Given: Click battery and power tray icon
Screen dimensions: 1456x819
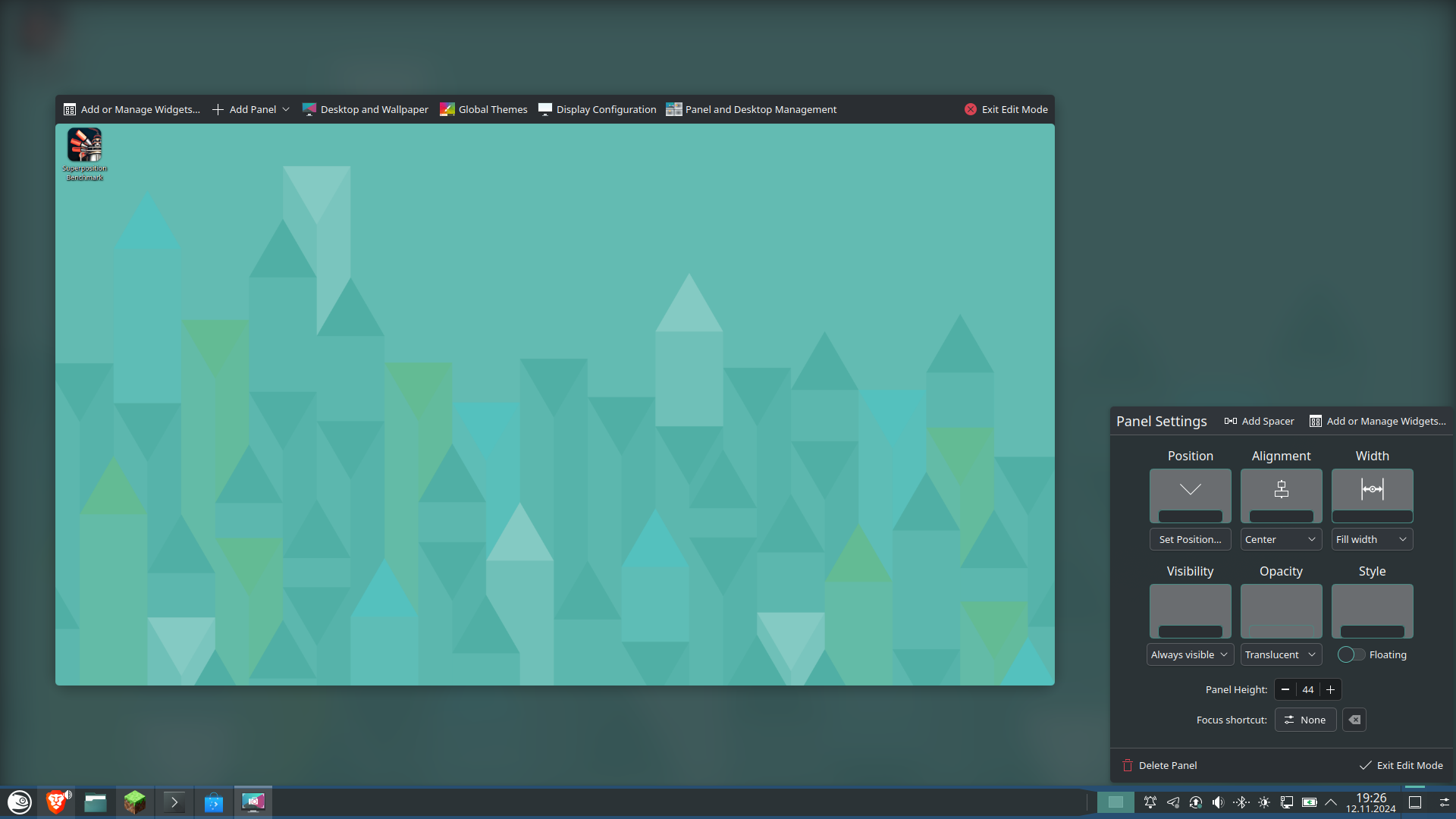Looking at the screenshot, I should [1310, 802].
